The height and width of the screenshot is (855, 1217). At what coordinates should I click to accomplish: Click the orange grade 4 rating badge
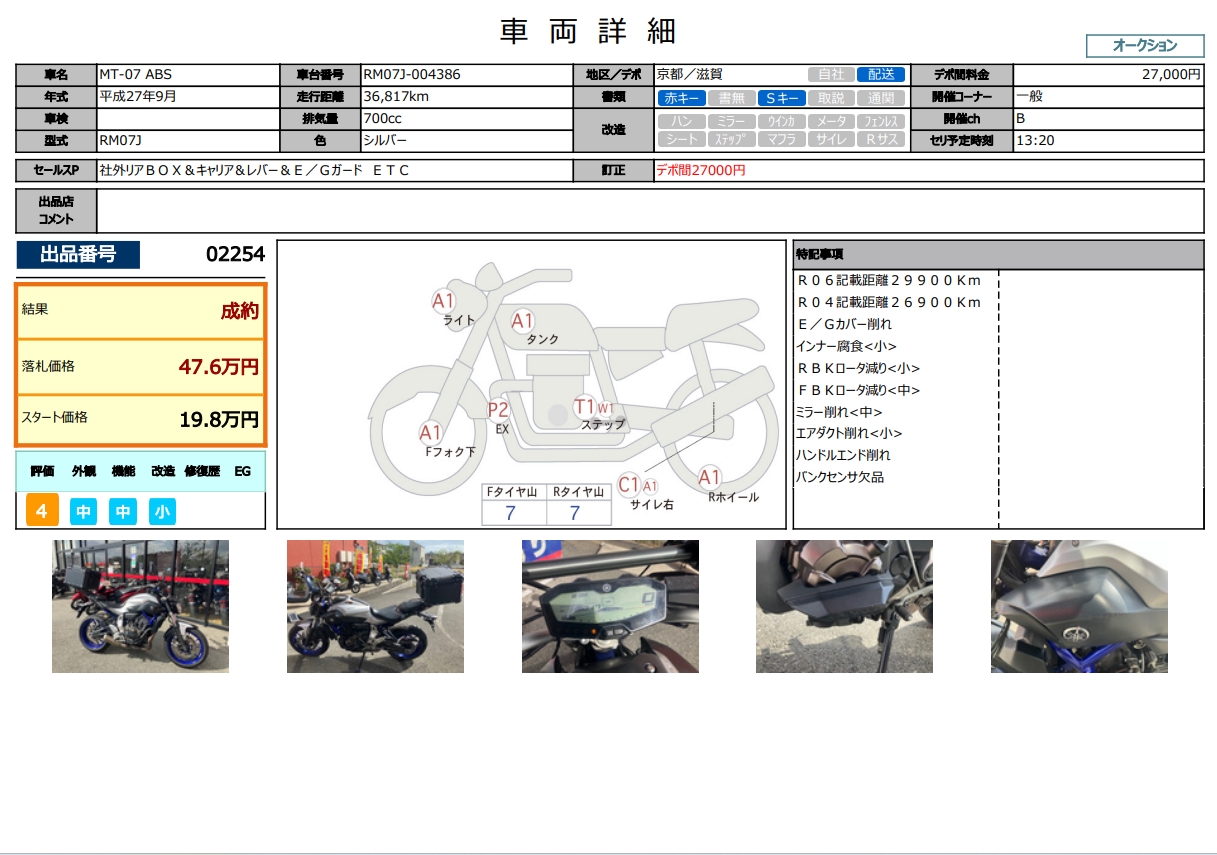(41, 512)
